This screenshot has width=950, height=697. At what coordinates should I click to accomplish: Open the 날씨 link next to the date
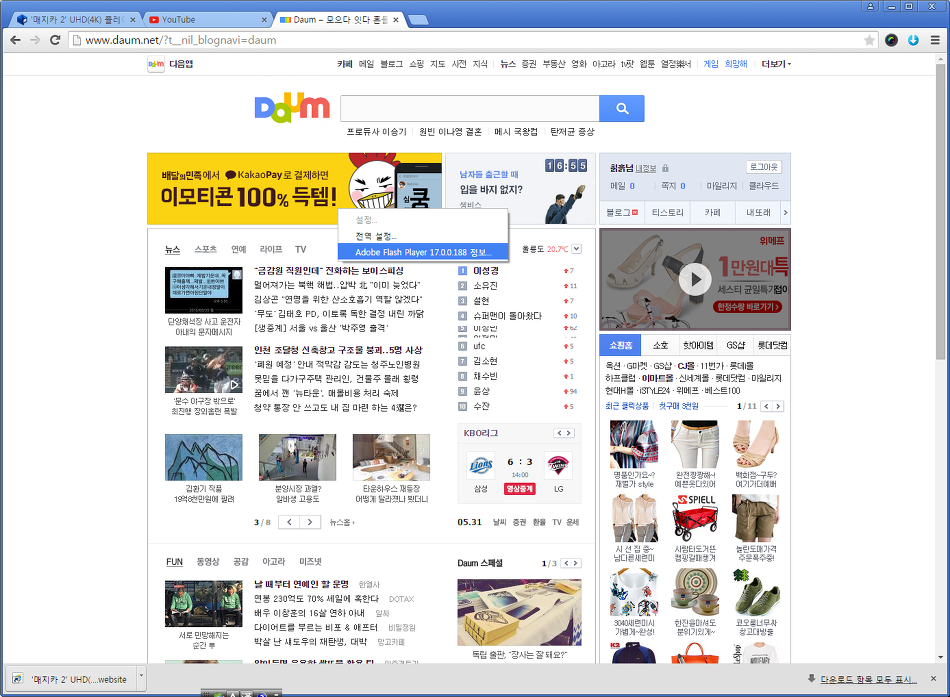tap(499, 522)
